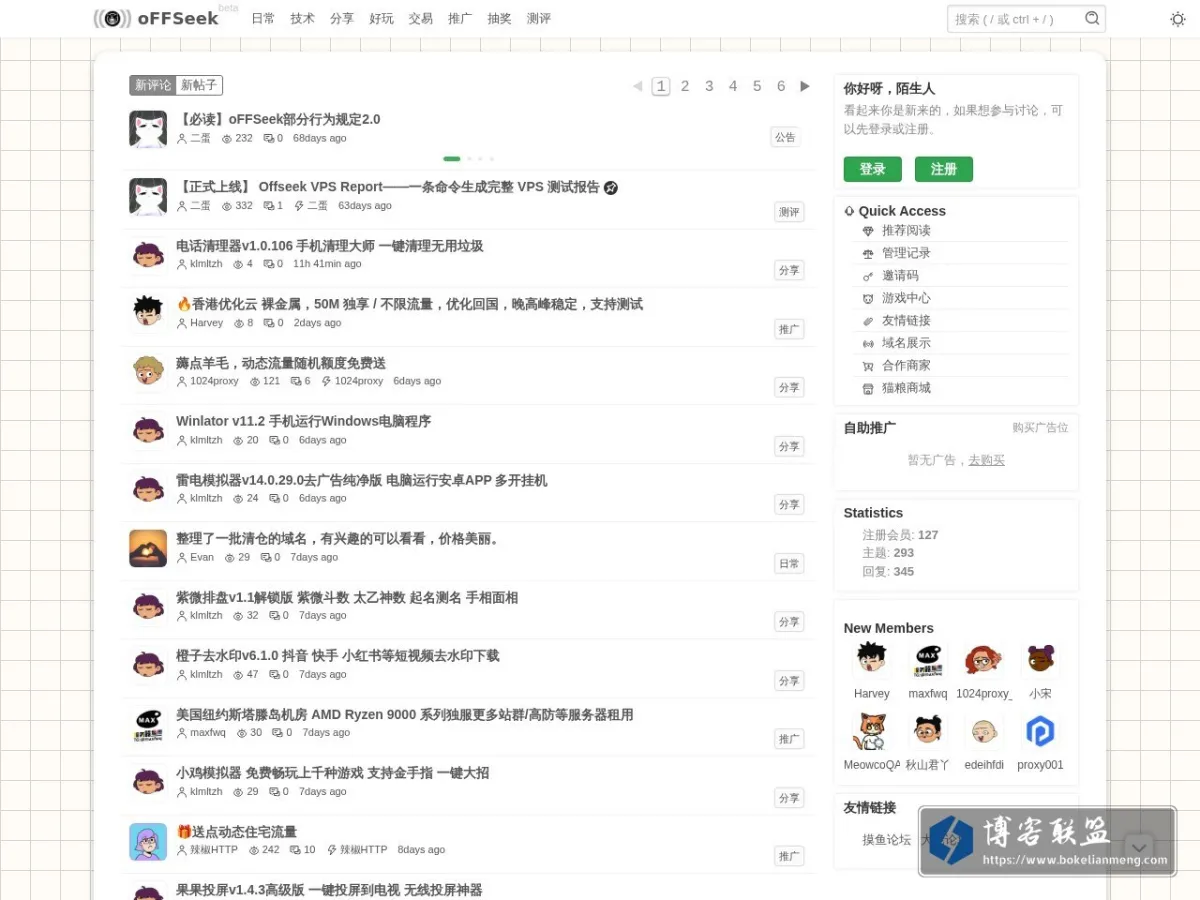Select the second carousel dot
1200x900 pixels.
(468, 158)
